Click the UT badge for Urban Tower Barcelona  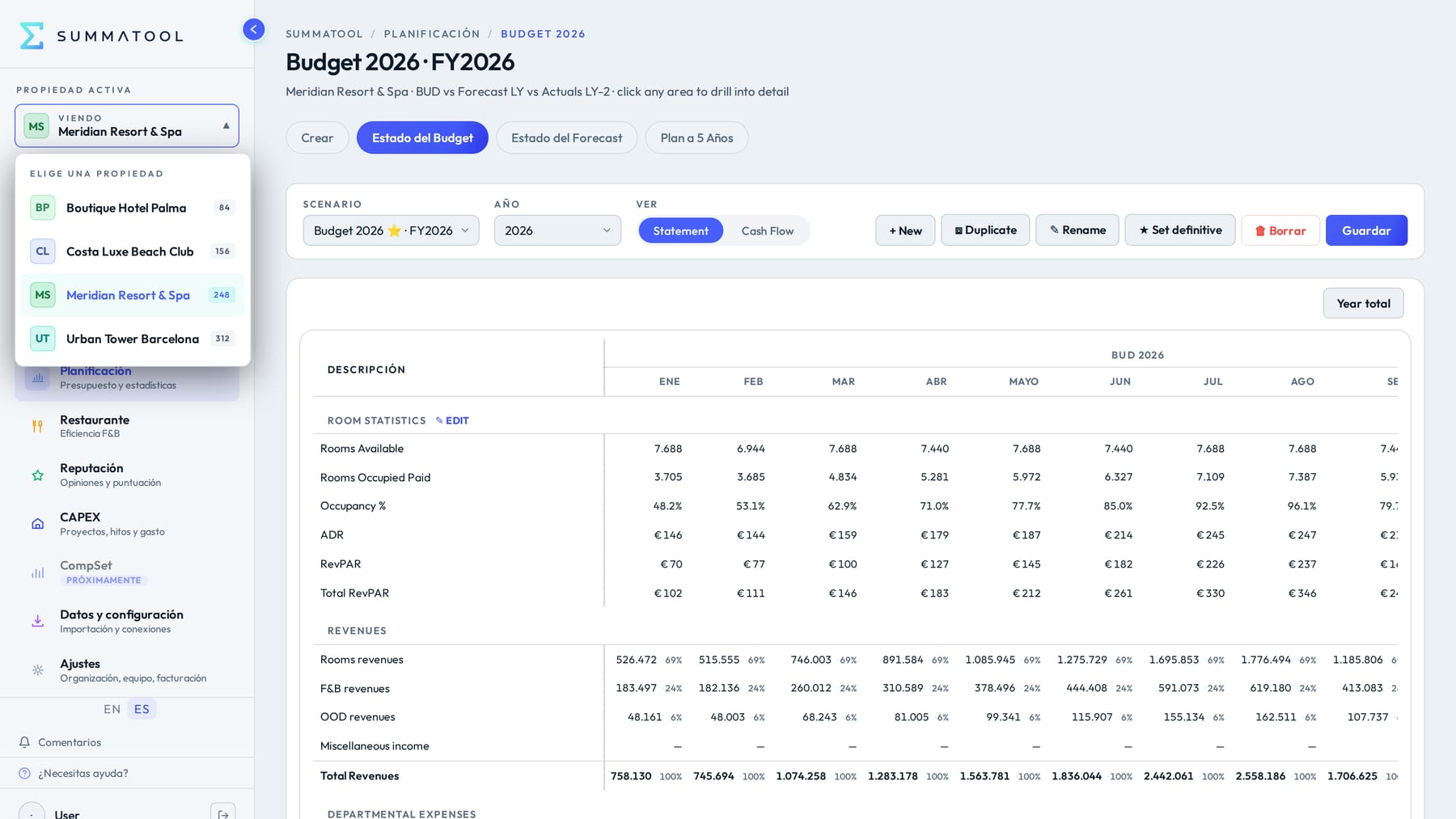point(43,339)
